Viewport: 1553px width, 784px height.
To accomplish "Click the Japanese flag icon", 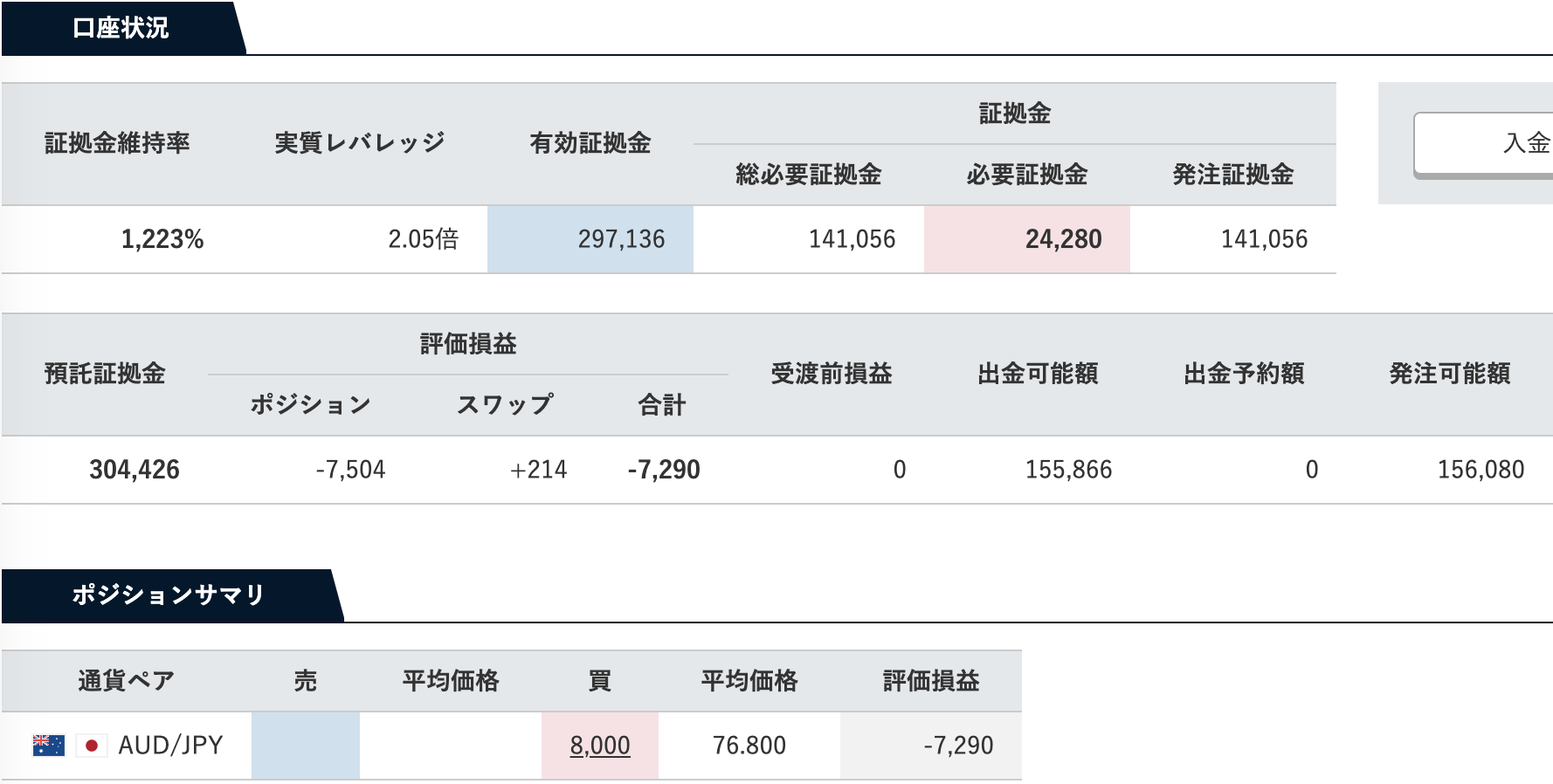I will click(x=92, y=746).
